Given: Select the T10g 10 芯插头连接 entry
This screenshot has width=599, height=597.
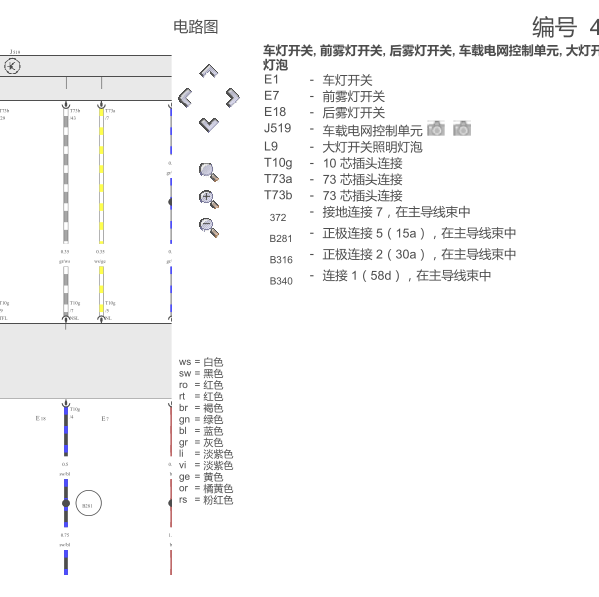Looking at the screenshot, I should pos(333,163).
